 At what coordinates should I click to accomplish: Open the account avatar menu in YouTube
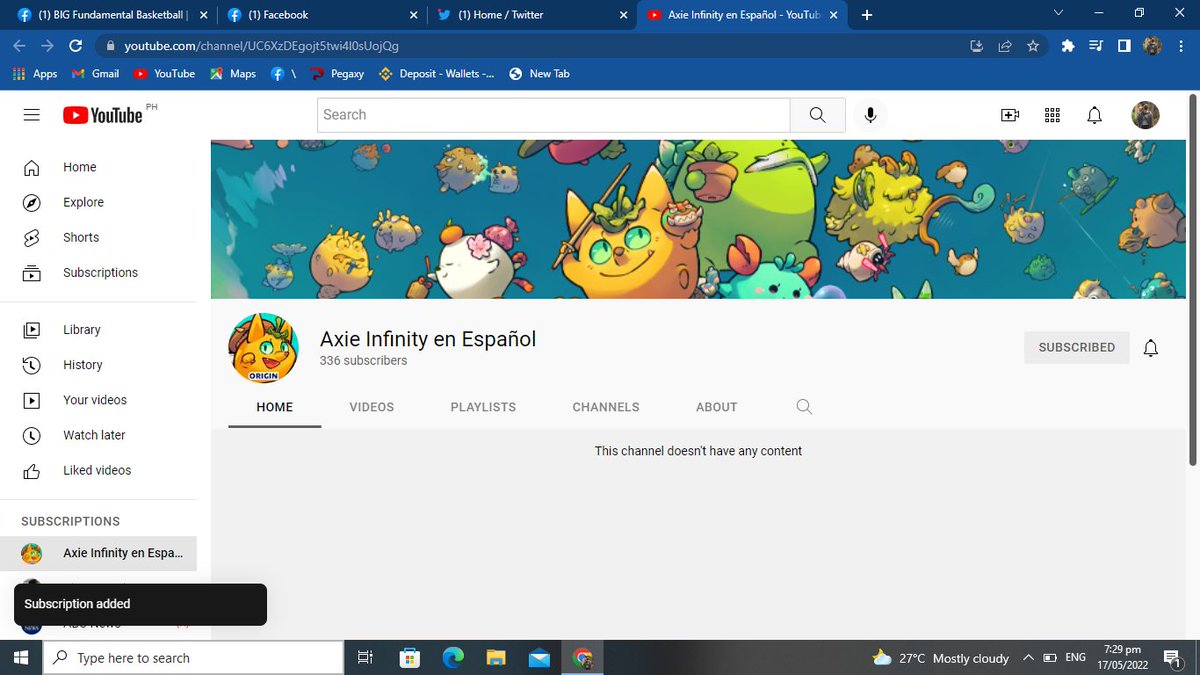[x=1145, y=115]
